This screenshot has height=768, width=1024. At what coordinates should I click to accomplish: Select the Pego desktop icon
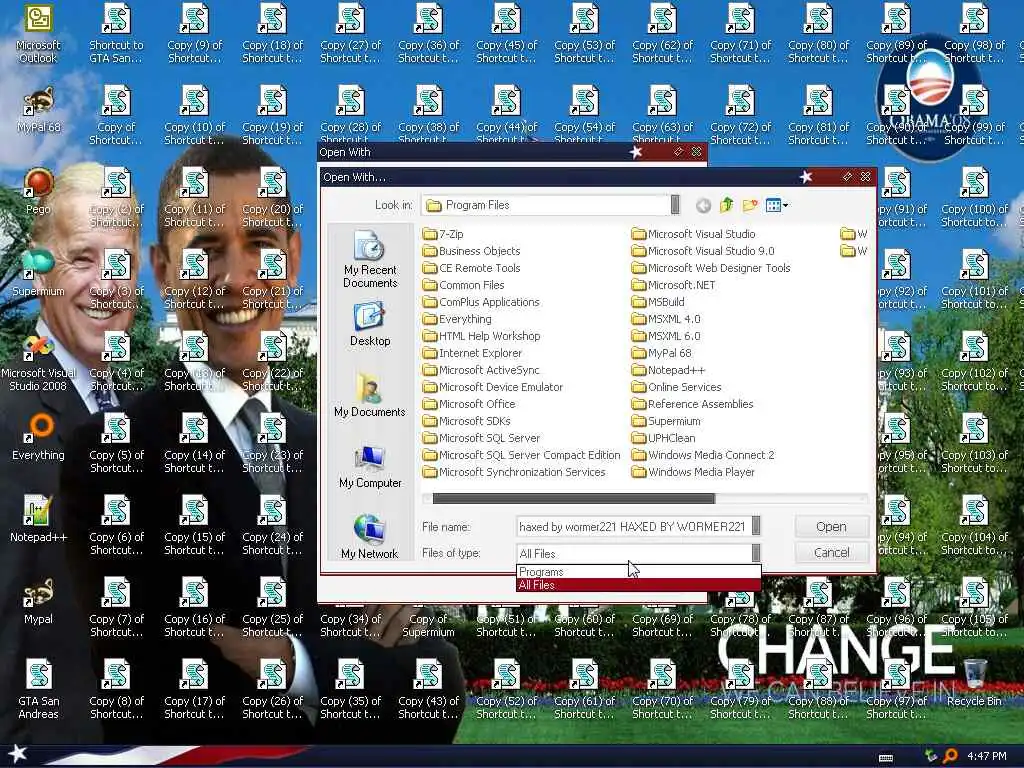[x=38, y=191]
